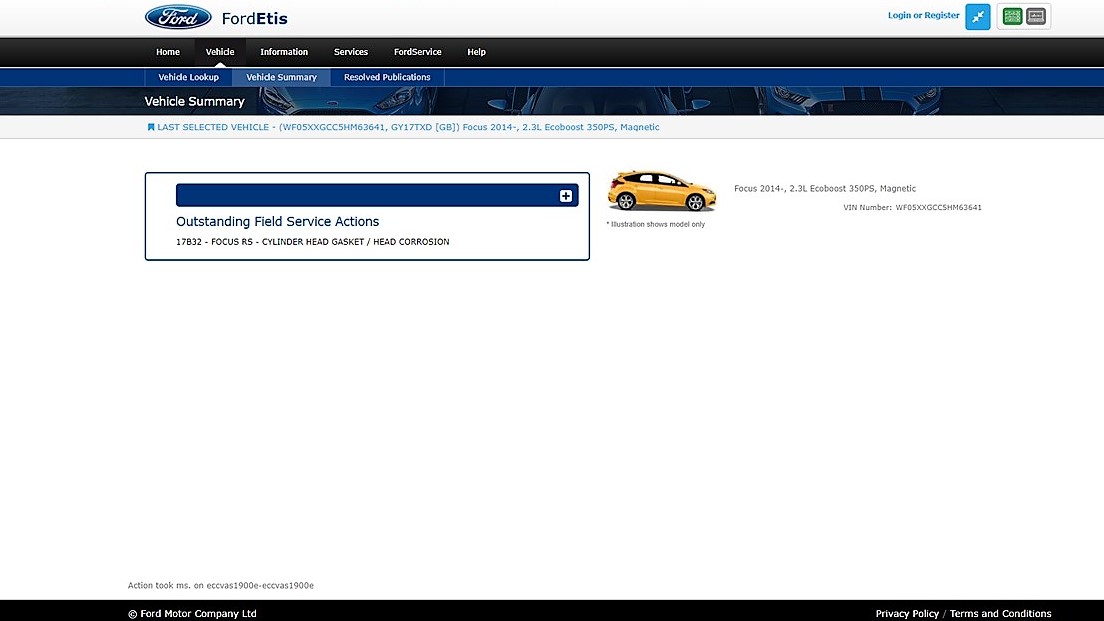Screen dimensions: 1104x621
Task: Click the Ford oval logo
Action: pos(178,17)
